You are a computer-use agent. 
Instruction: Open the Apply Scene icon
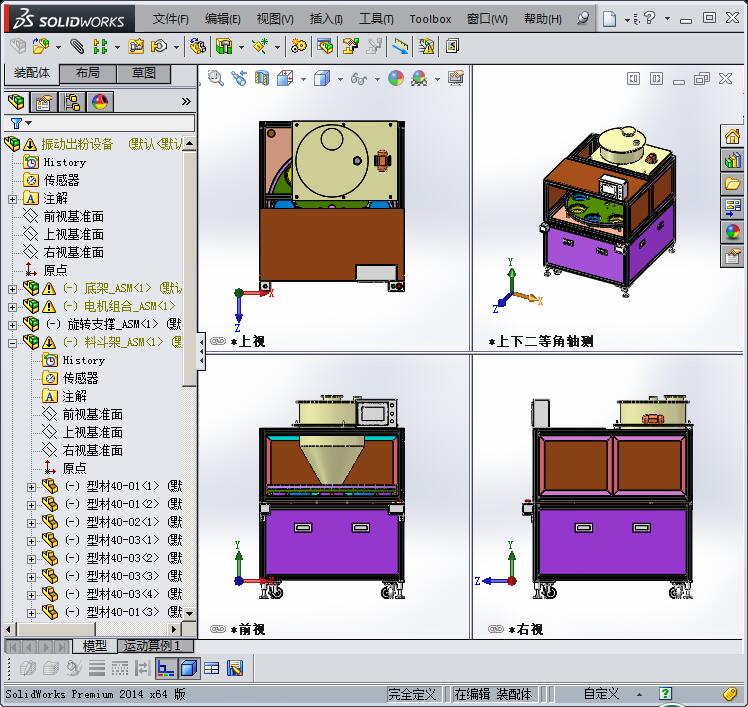419,78
